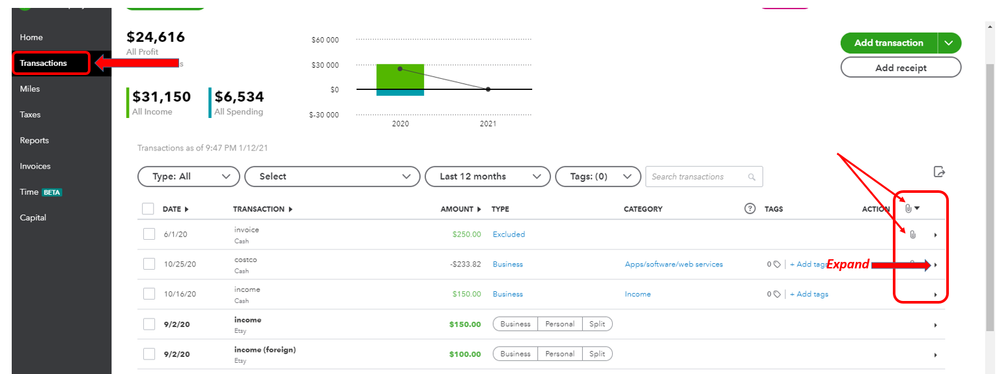Open Add transaction dropdown arrow
The height and width of the screenshot is (374, 999).
[949, 43]
